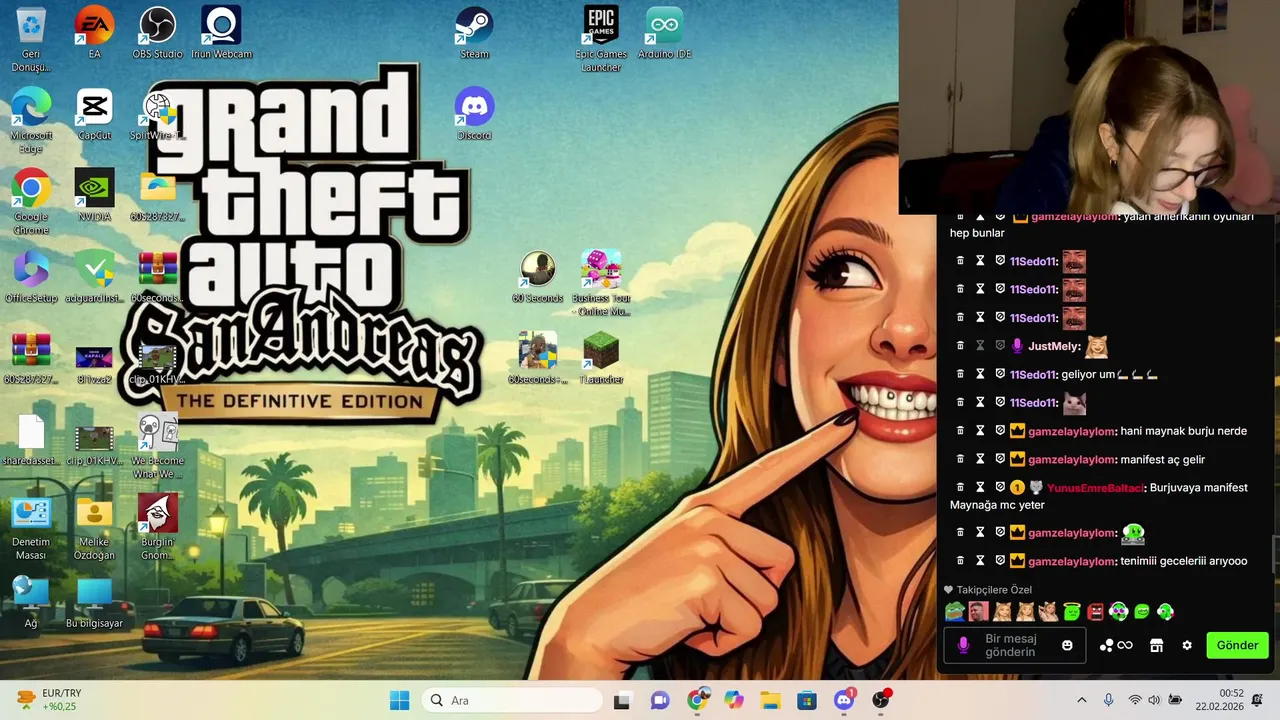Open the Epic Games Launcher icon
1280x720 pixels.
[601, 39]
